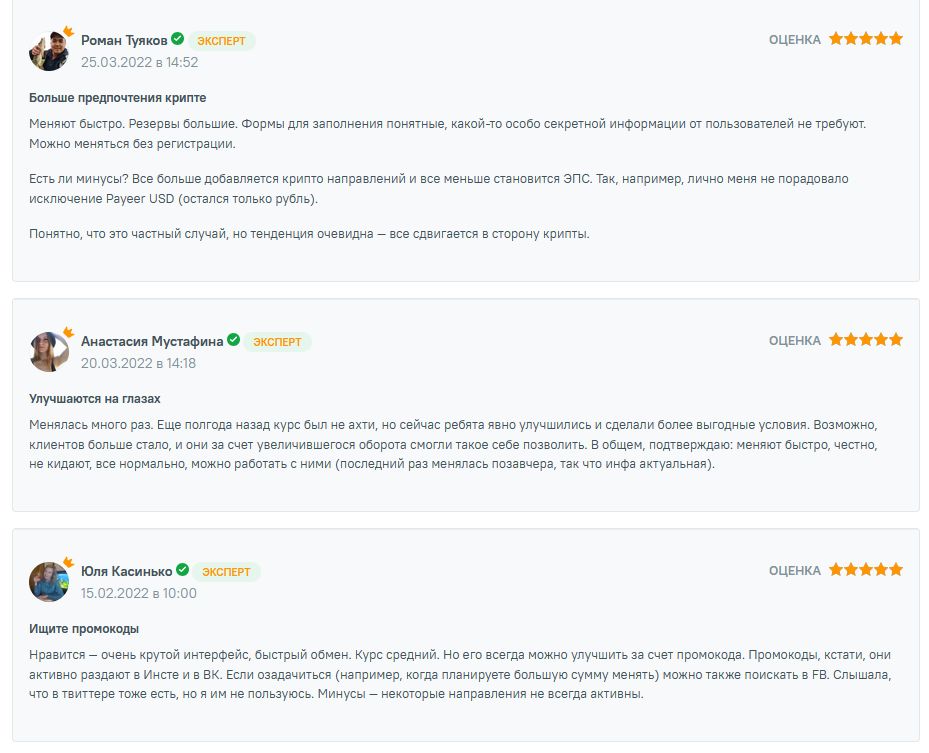Click the star rating on Юля Касинько's review
This screenshot has width=929, height=753.
(x=865, y=570)
